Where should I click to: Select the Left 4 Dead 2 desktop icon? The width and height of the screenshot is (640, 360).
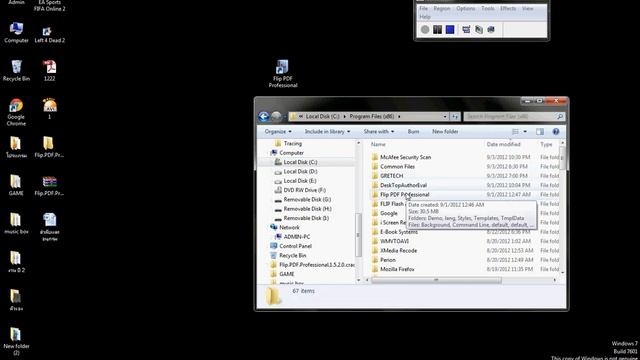click(x=49, y=35)
